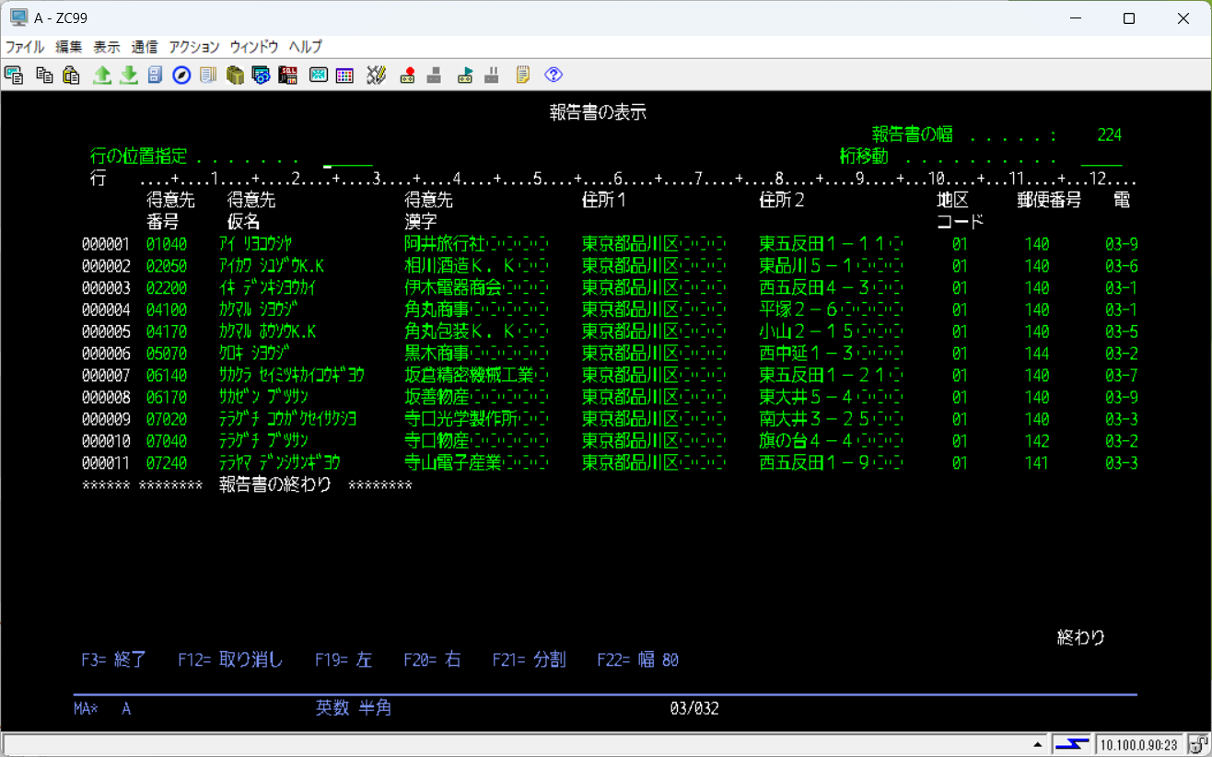The height and width of the screenshot is (758, 1212).
Task: Click the 報告書の終わり end marker
Action: (275, 485)
